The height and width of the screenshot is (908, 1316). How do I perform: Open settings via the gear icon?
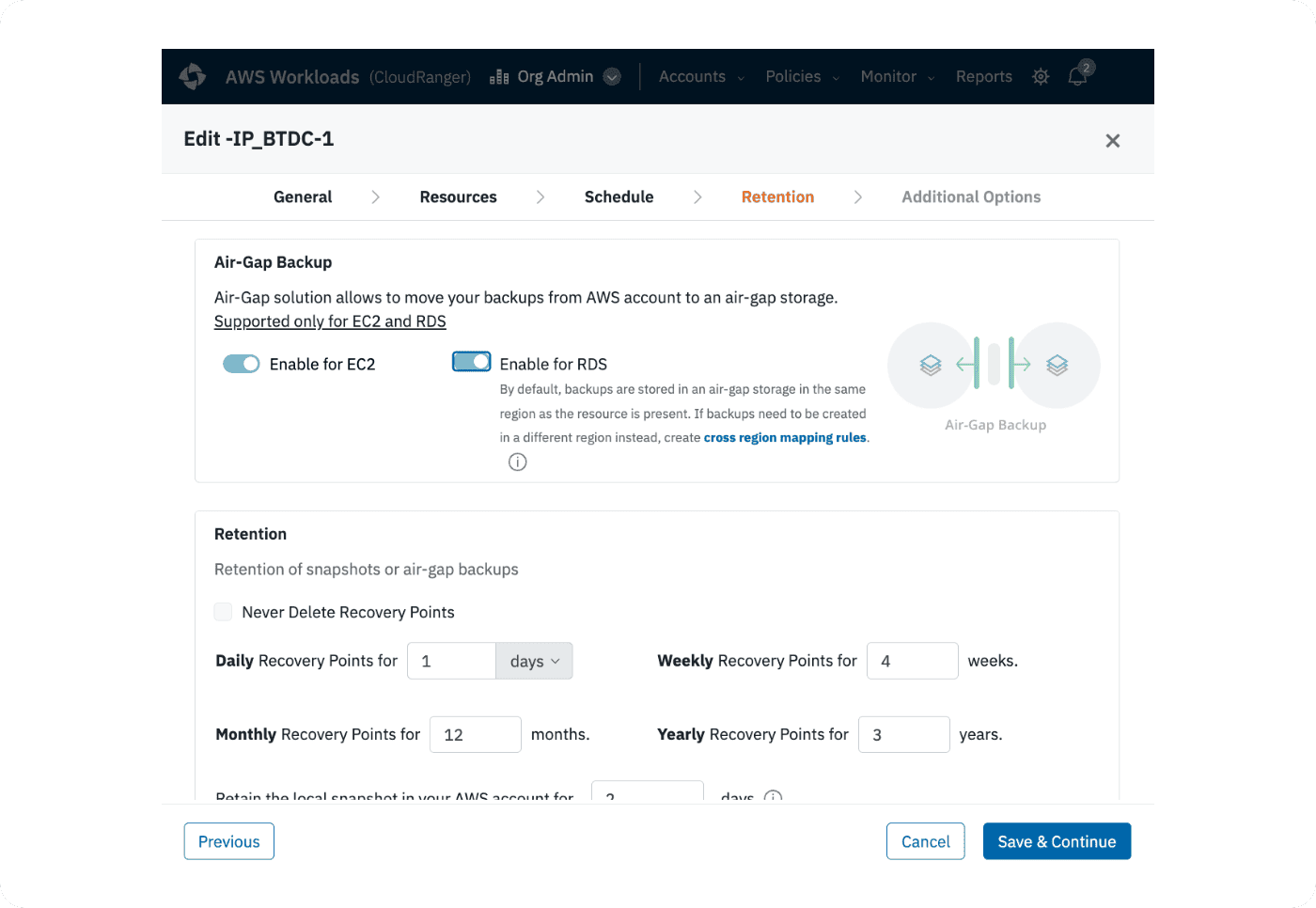click(1041, 77)
